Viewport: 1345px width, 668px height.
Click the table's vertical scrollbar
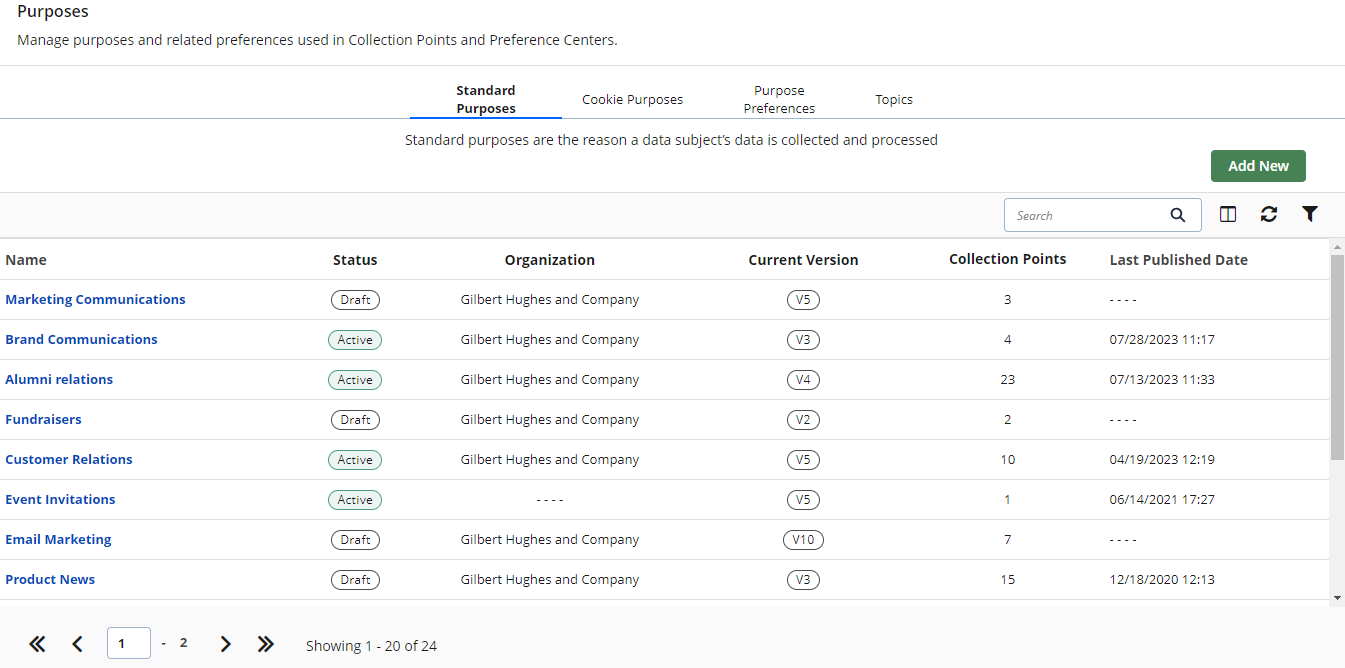(1337, 360)
